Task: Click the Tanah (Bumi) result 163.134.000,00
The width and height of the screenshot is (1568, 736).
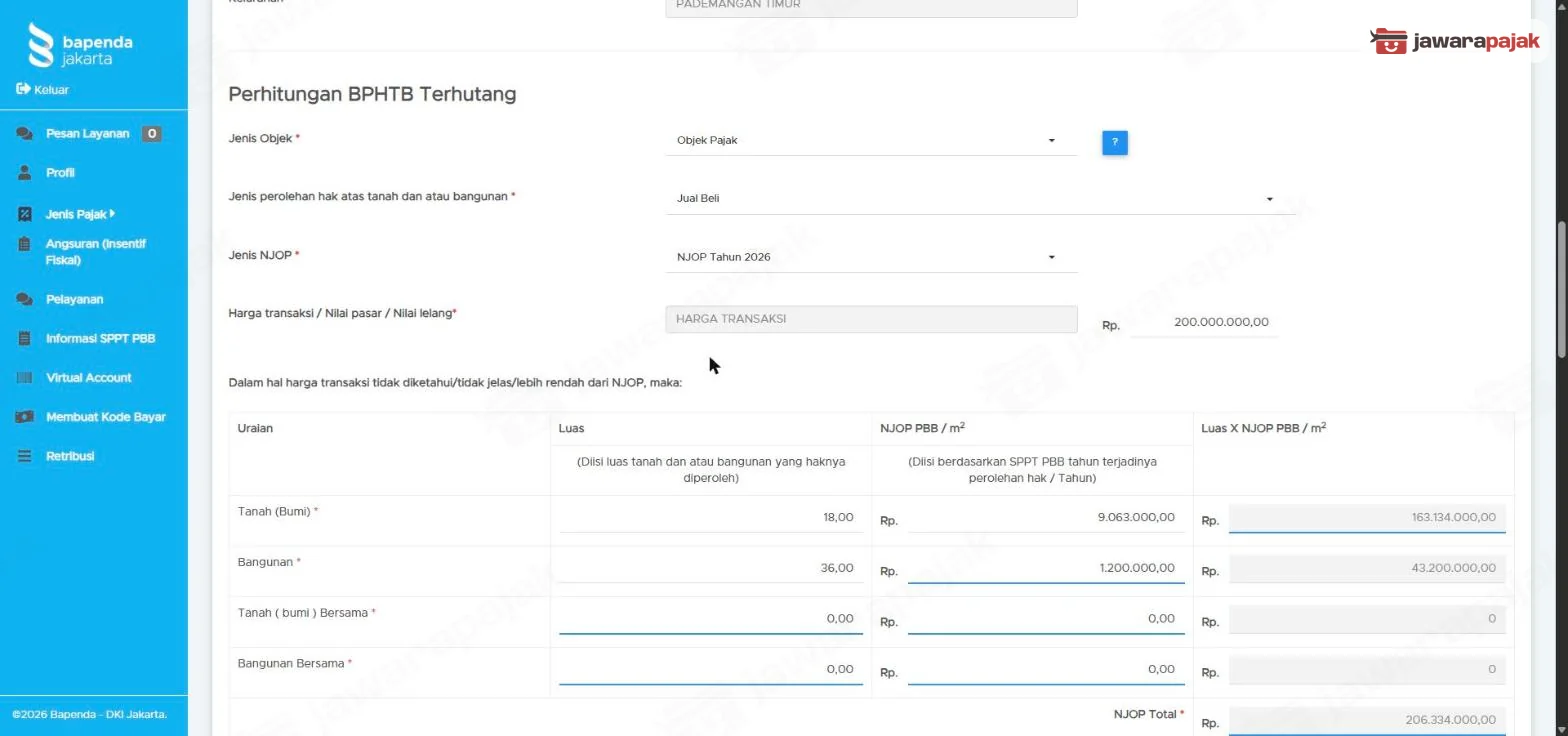Action: point(1367,518)
